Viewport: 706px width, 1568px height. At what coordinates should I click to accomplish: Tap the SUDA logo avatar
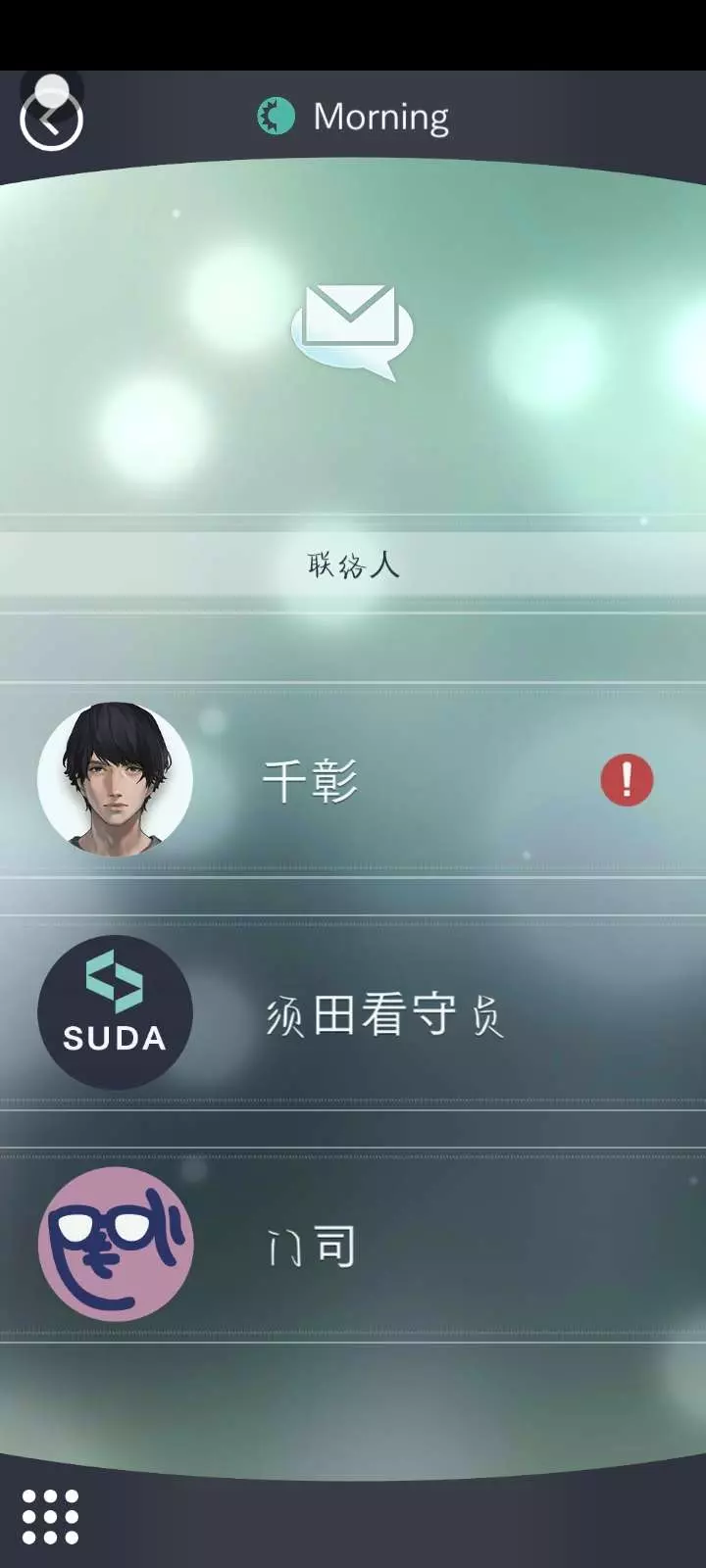point(115,1012)
